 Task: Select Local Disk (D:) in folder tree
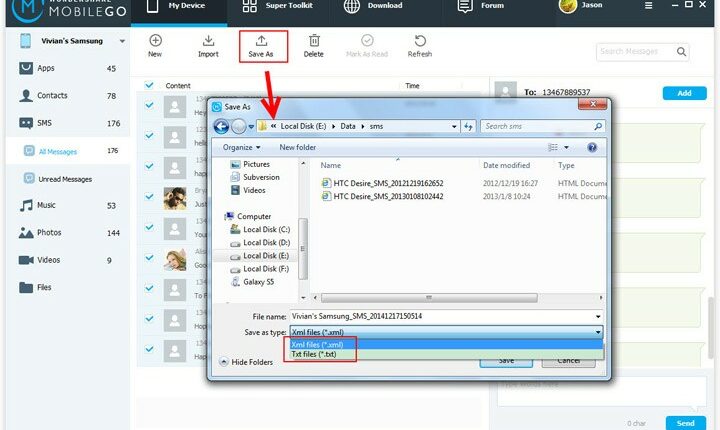[x=260, y=243]
